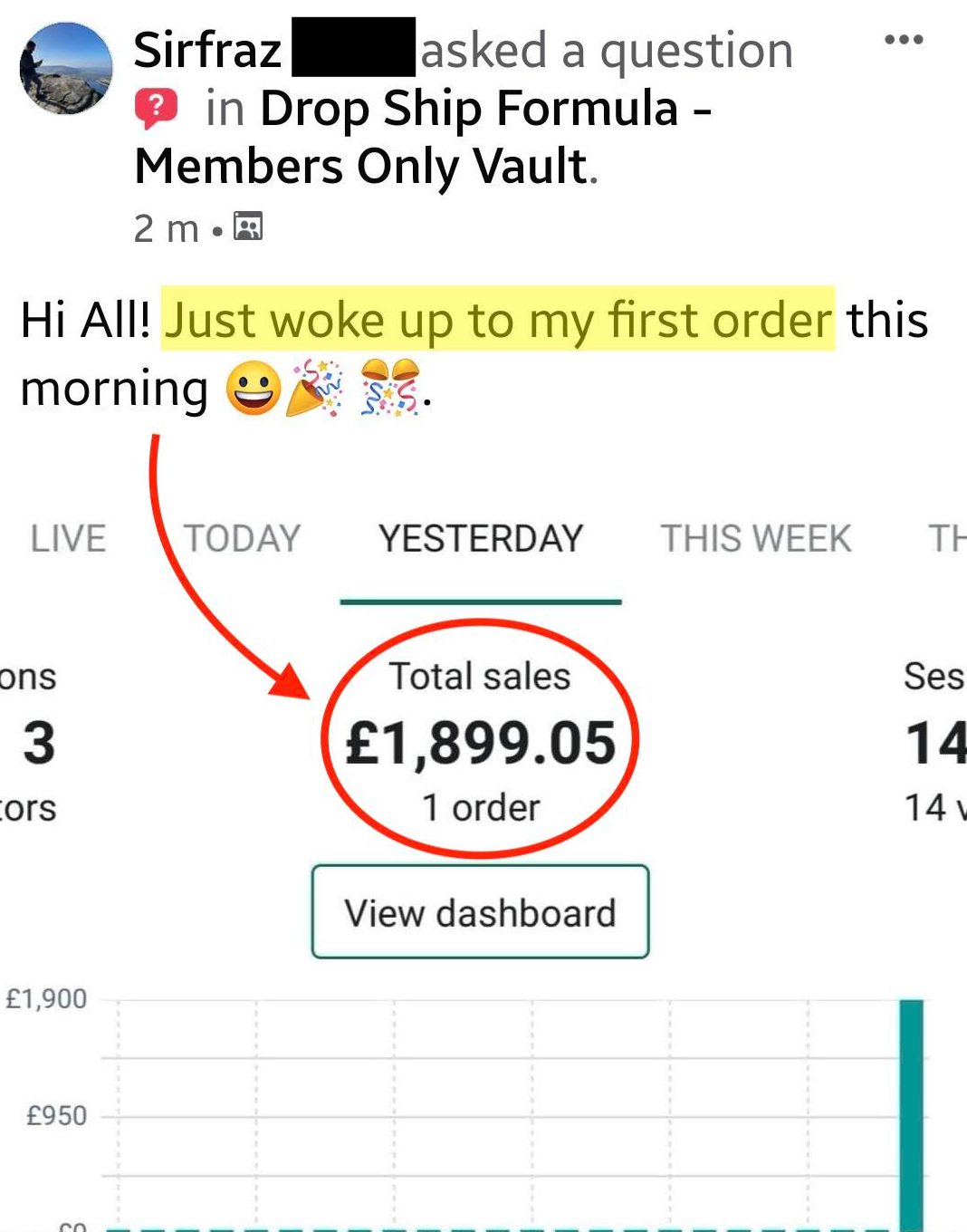
Task: Switch to the LIVE tab
Action: click(x=68, y=539)
